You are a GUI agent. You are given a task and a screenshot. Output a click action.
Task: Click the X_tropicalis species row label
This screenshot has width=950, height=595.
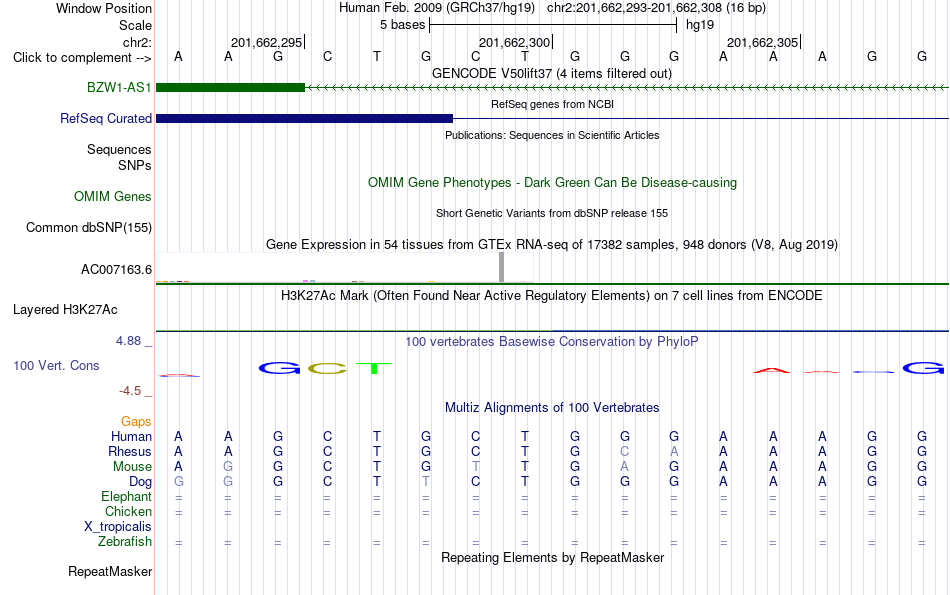118,527
